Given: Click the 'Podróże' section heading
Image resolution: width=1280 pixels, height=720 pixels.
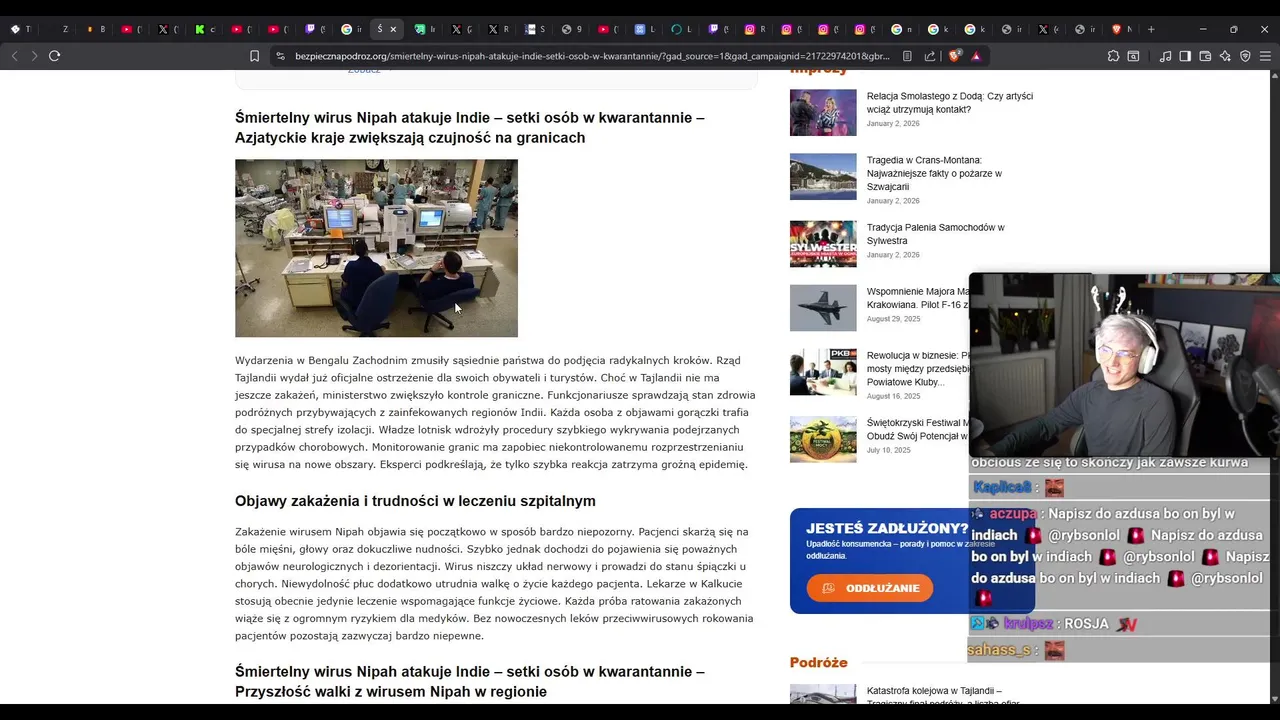Looking at the screenshot, I should (818, 662).
